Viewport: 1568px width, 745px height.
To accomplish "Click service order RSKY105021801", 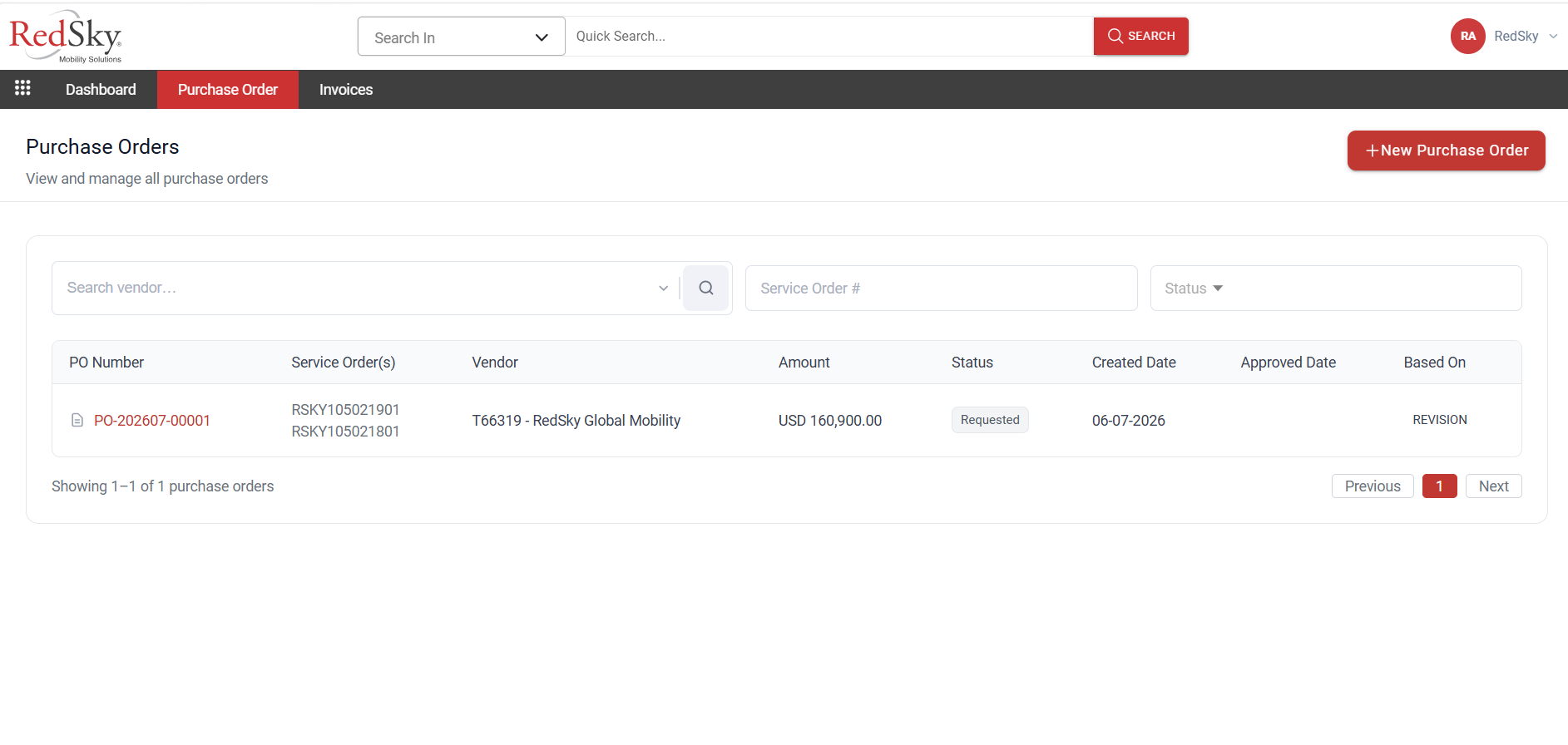I will [x=345, y=432].
